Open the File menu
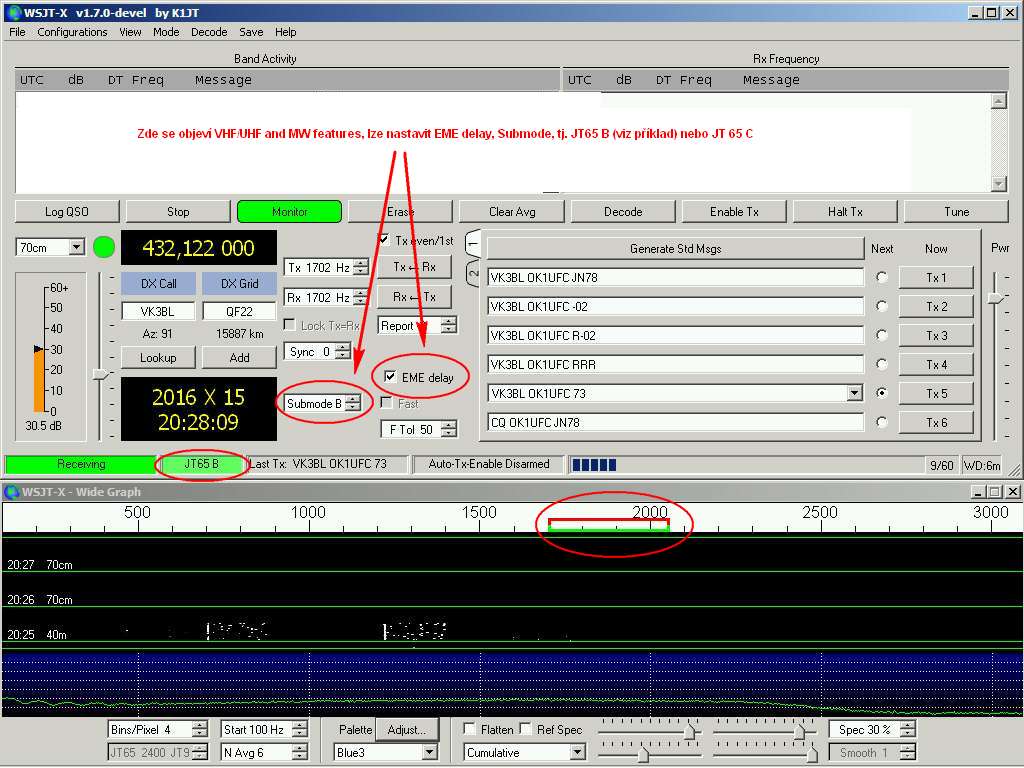The width and height of the screenshot is (1024, 768). 17,32
